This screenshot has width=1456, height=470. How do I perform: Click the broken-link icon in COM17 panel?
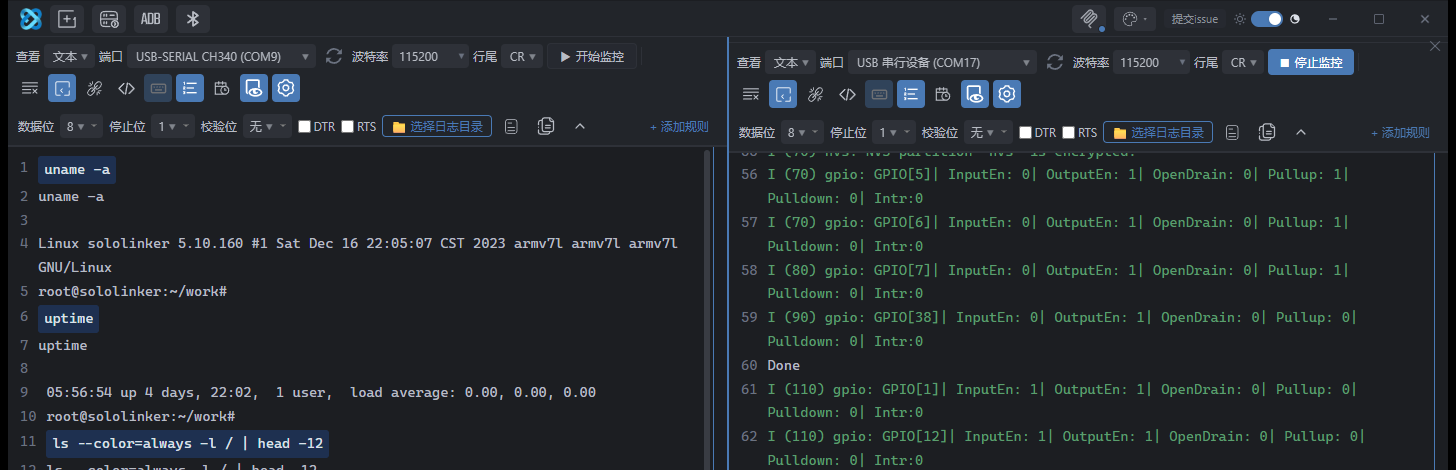(x=815, y=94)
